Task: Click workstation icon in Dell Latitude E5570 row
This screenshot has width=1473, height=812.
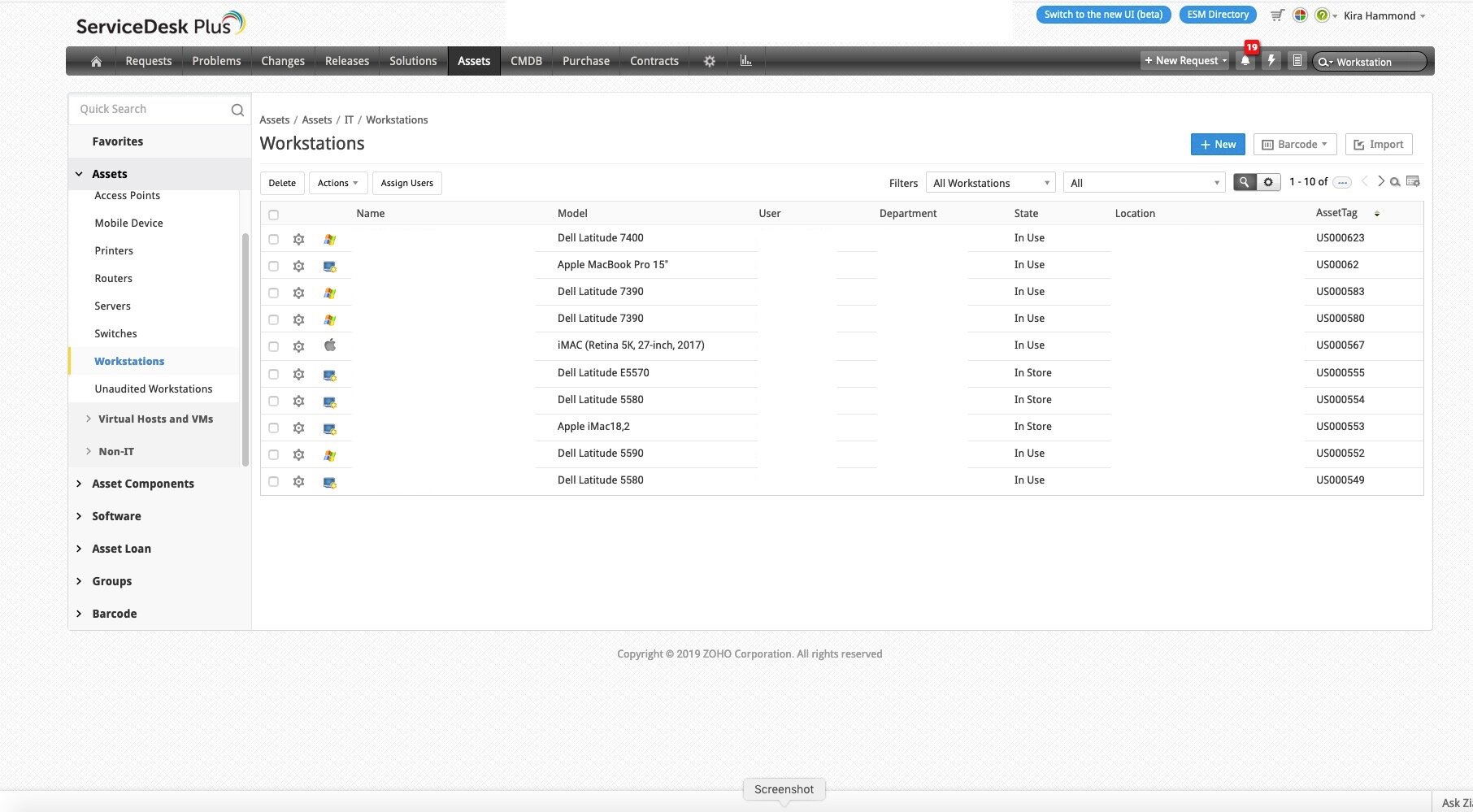Action: (x=329, y=375)
